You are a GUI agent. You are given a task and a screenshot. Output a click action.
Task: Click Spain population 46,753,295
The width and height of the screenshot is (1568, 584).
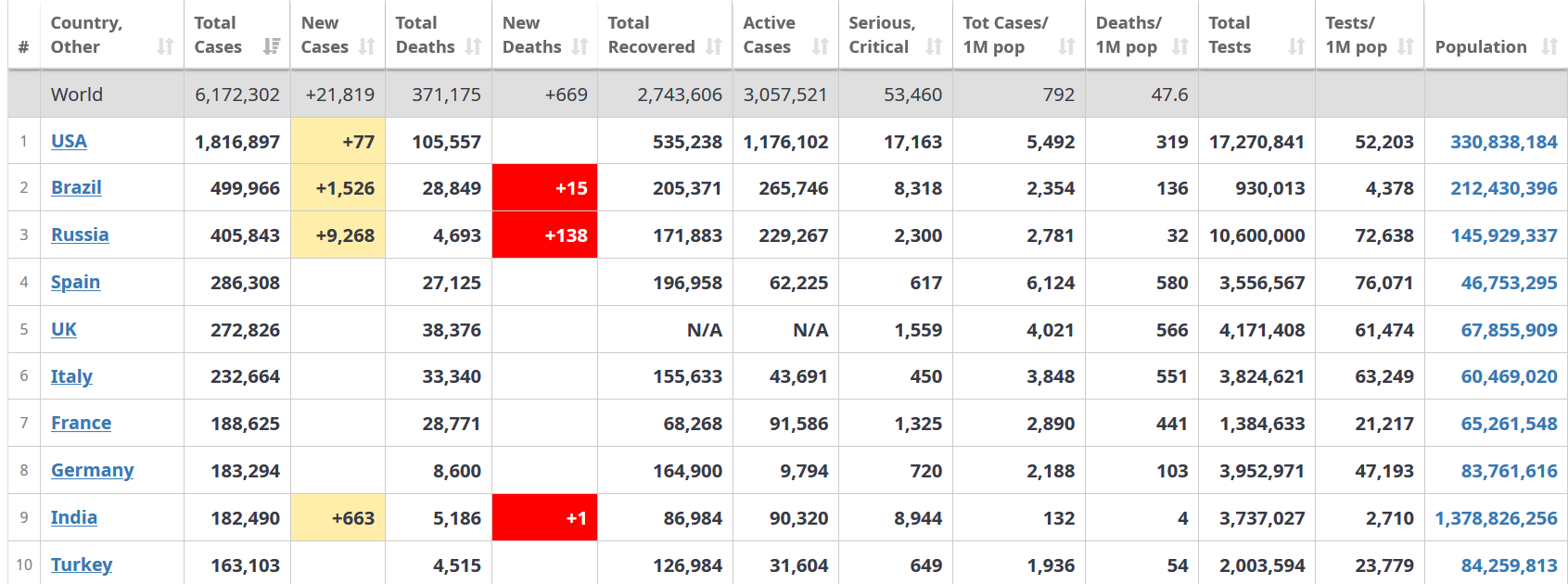point(1510,283)
